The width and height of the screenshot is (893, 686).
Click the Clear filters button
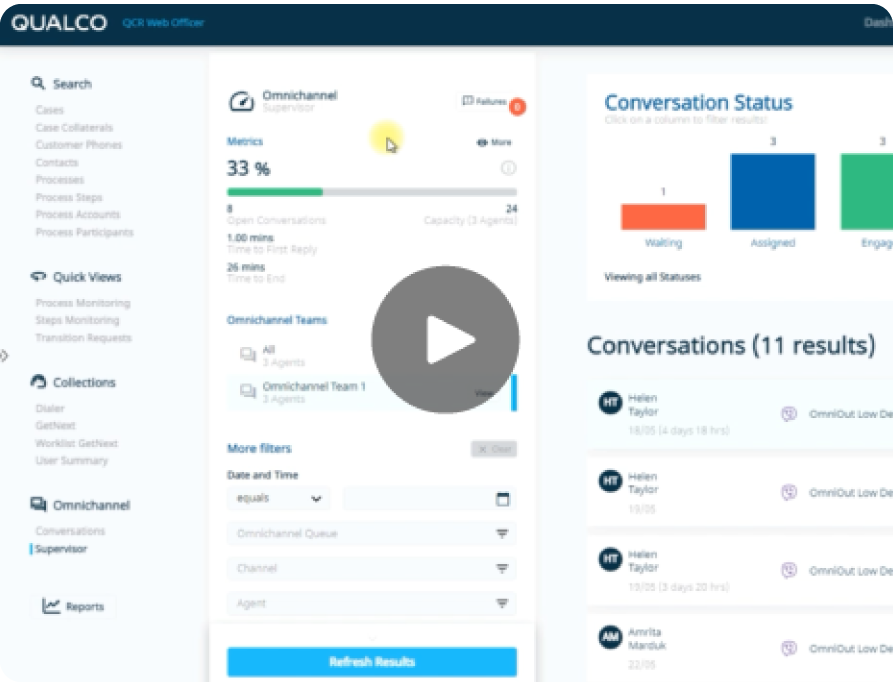494,449
